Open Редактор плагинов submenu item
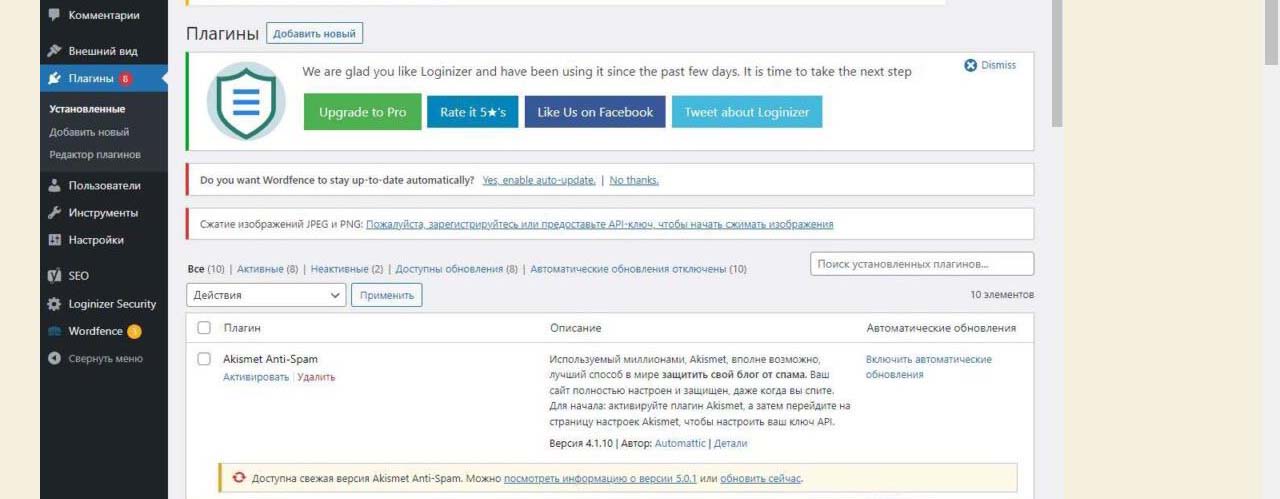The width and height of the screenshot is (1280, 499). 95,155
